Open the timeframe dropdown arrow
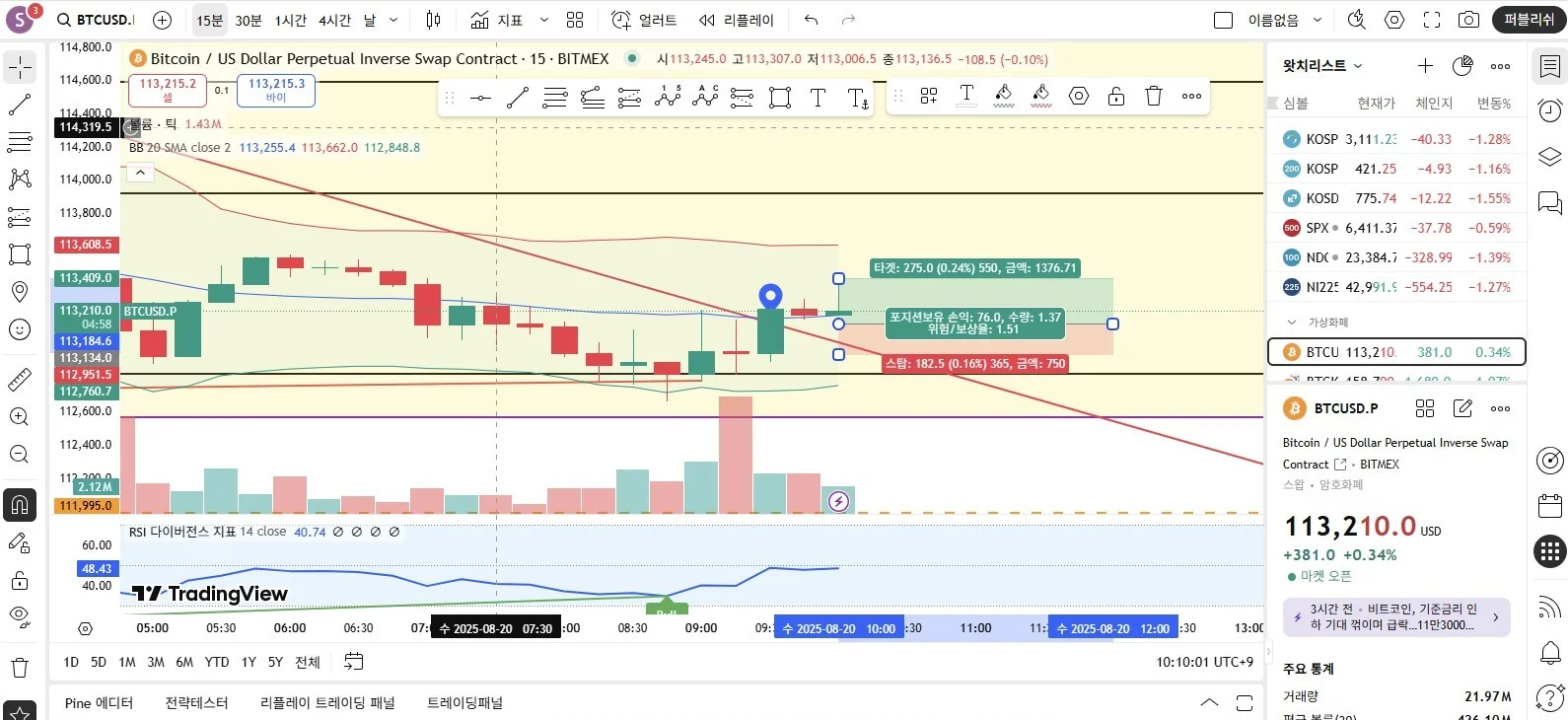 point(393,20)
